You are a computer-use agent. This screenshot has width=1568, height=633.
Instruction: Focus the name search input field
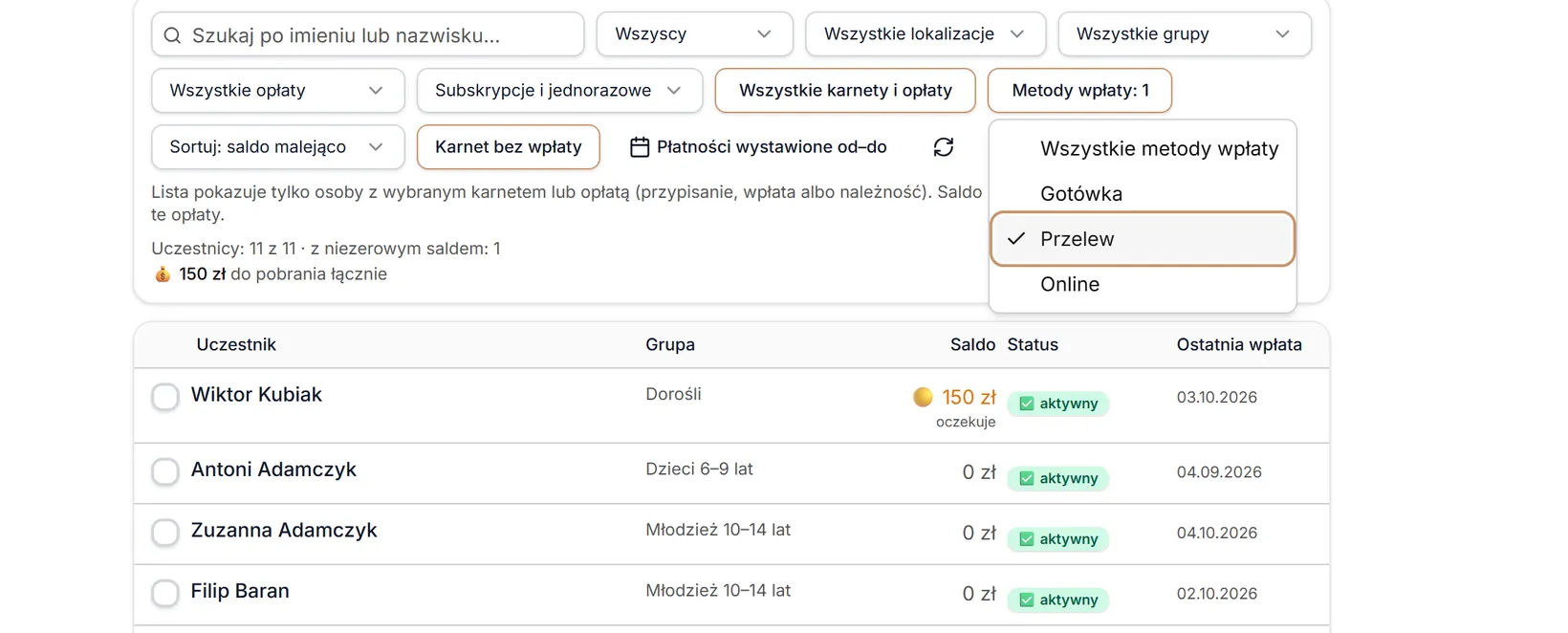pyautogui.click(x=368, y=35)
